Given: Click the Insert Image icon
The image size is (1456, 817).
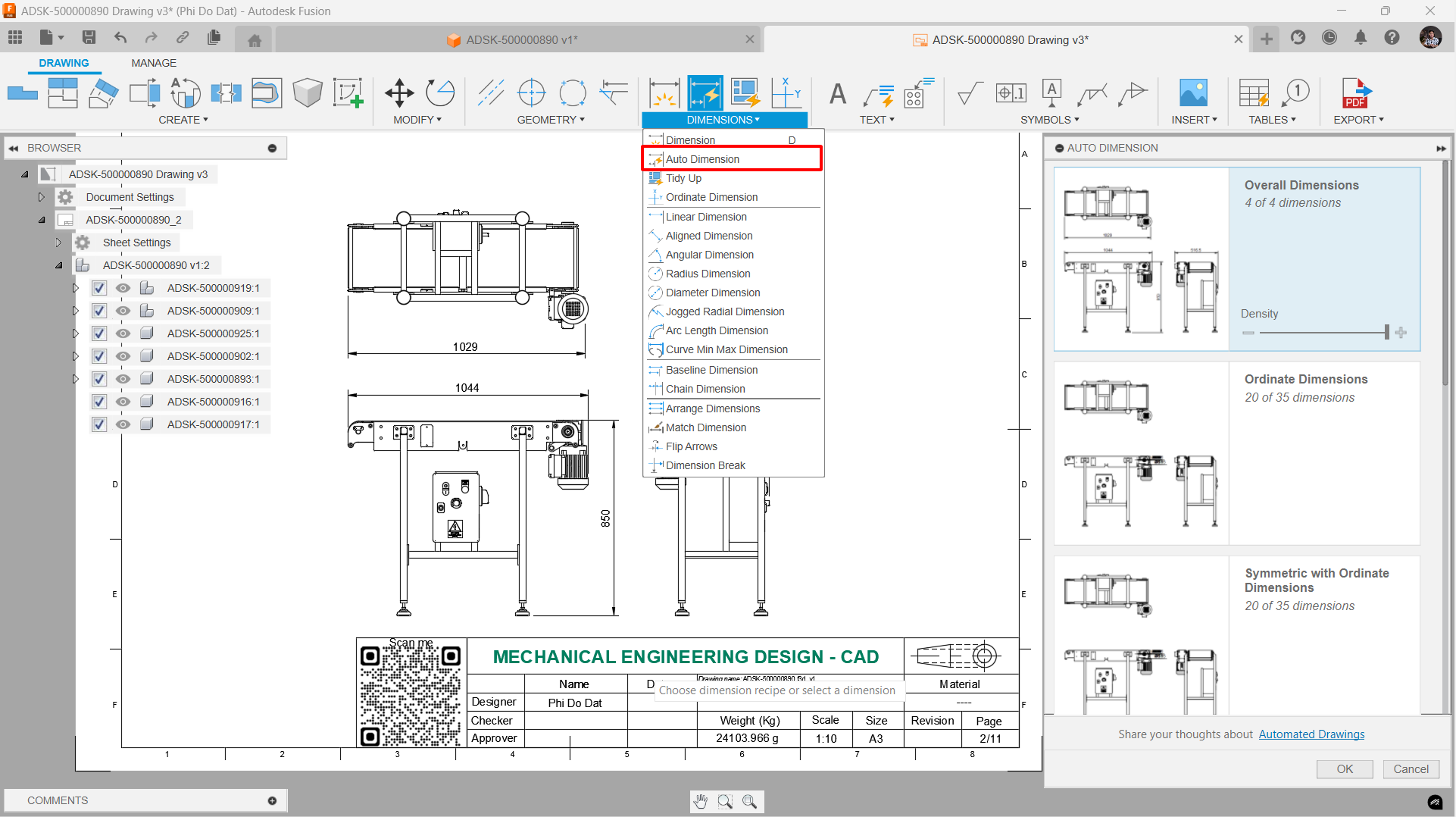Looking at the screenshot, I should (x=1193, y=93).
